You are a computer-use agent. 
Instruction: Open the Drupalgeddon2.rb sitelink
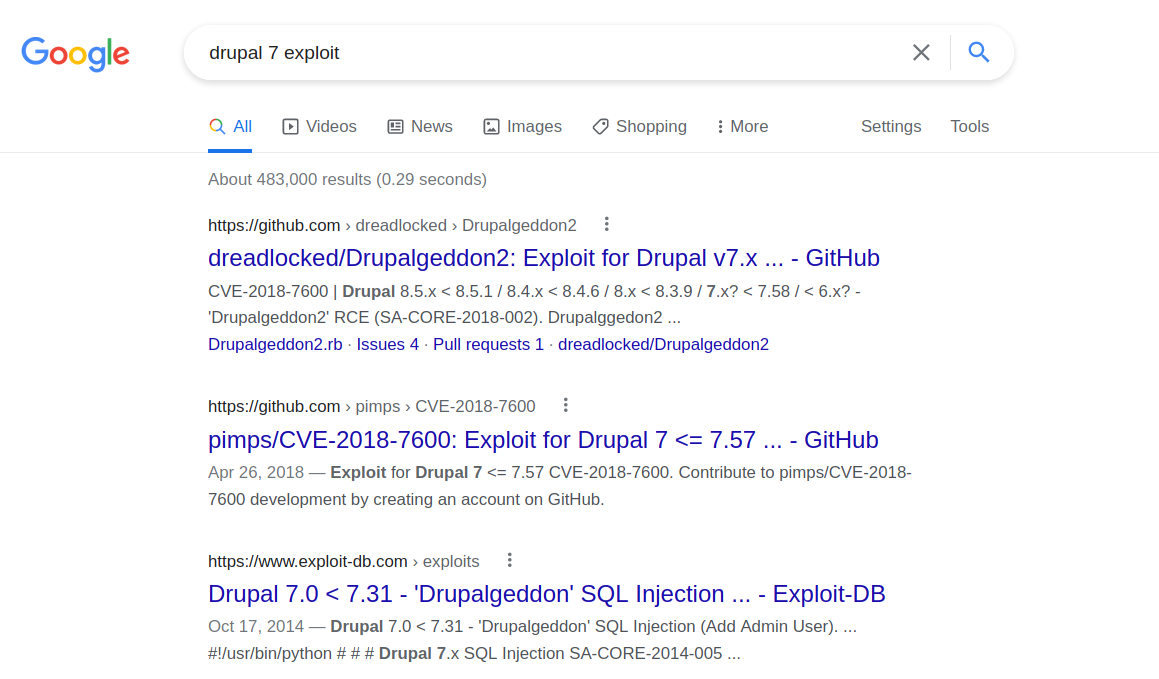(275, 344)
